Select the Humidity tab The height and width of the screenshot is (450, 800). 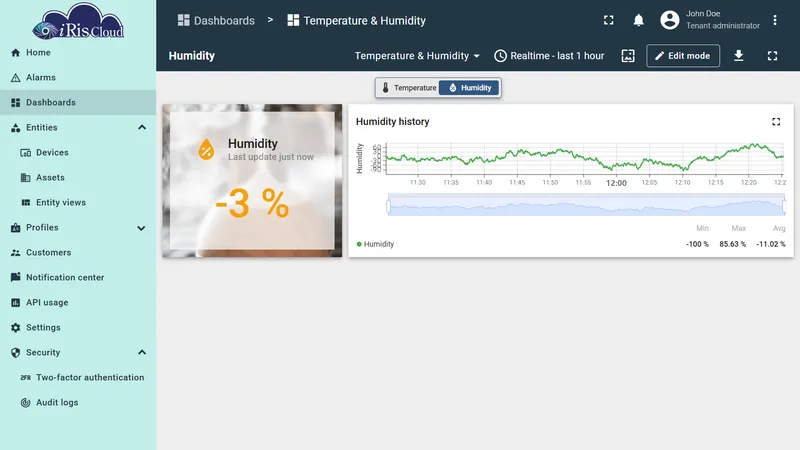(x=469, y=88)
